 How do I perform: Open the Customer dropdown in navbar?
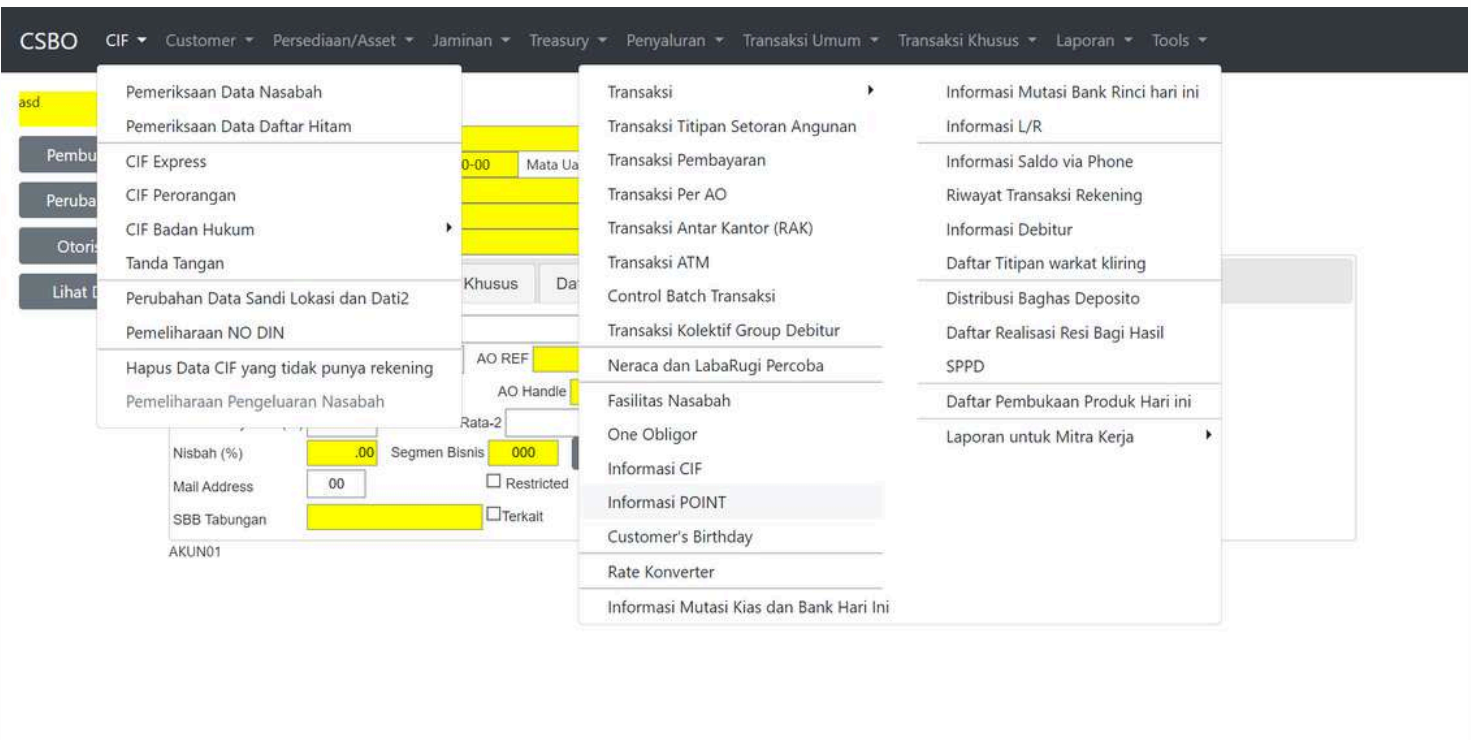pos(206,40)
